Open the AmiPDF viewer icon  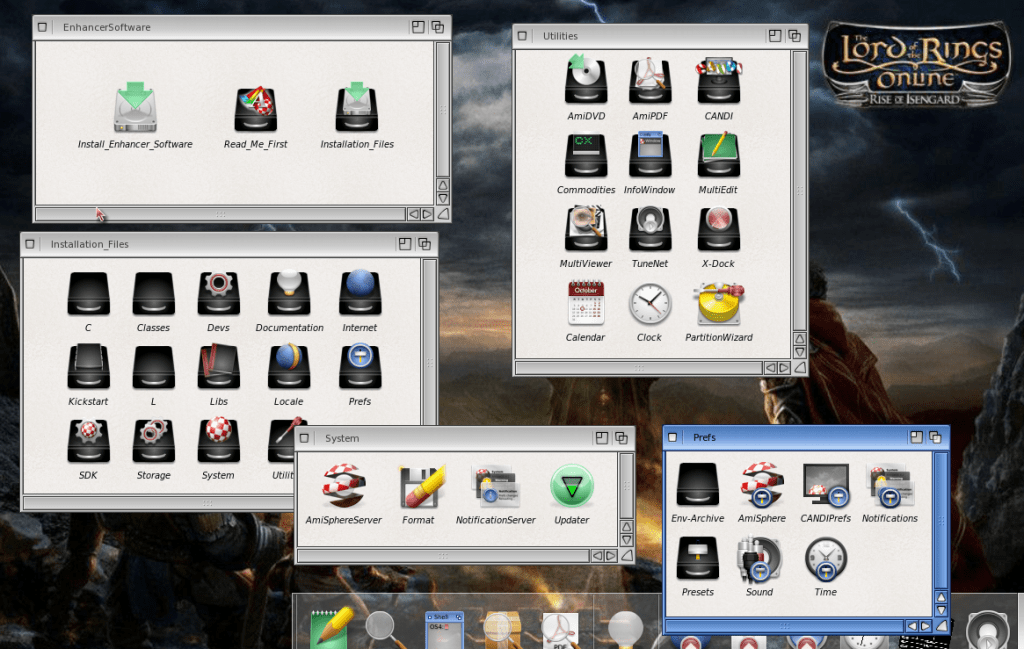click(649, 81)
